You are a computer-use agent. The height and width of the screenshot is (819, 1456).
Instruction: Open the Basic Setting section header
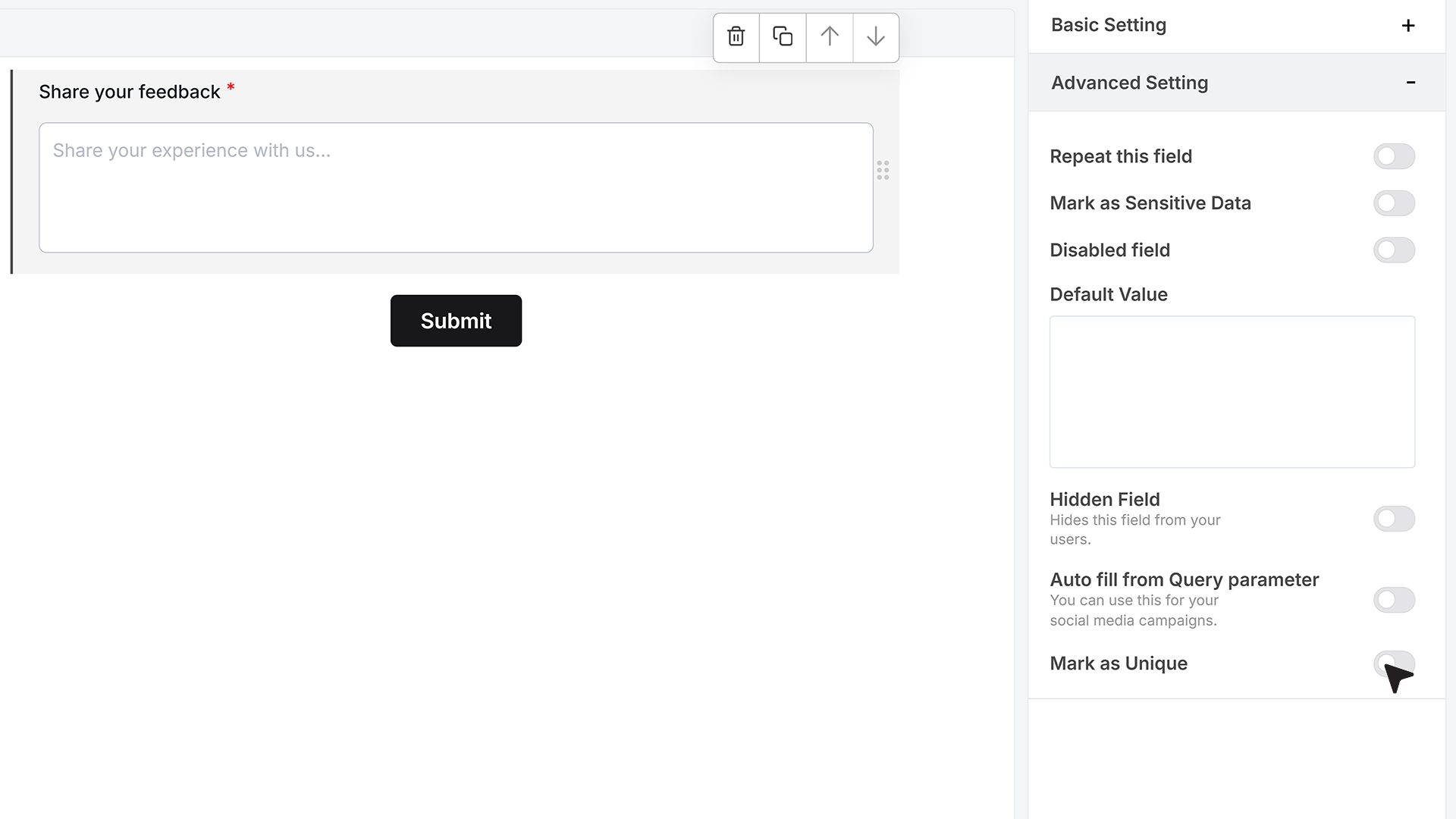pyautogui.click(x=1237, y=26)
